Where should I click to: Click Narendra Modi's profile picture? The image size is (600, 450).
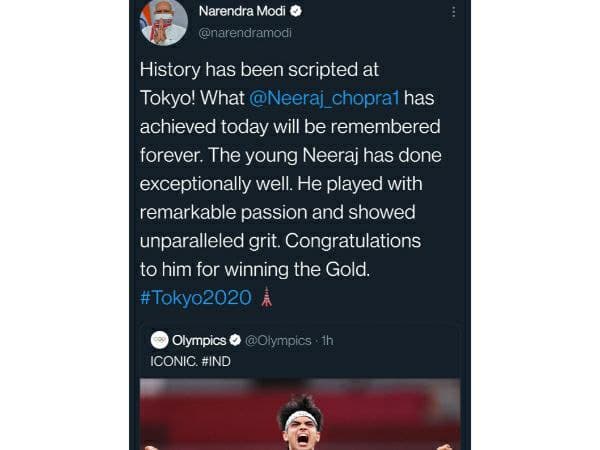coord(163,22)
